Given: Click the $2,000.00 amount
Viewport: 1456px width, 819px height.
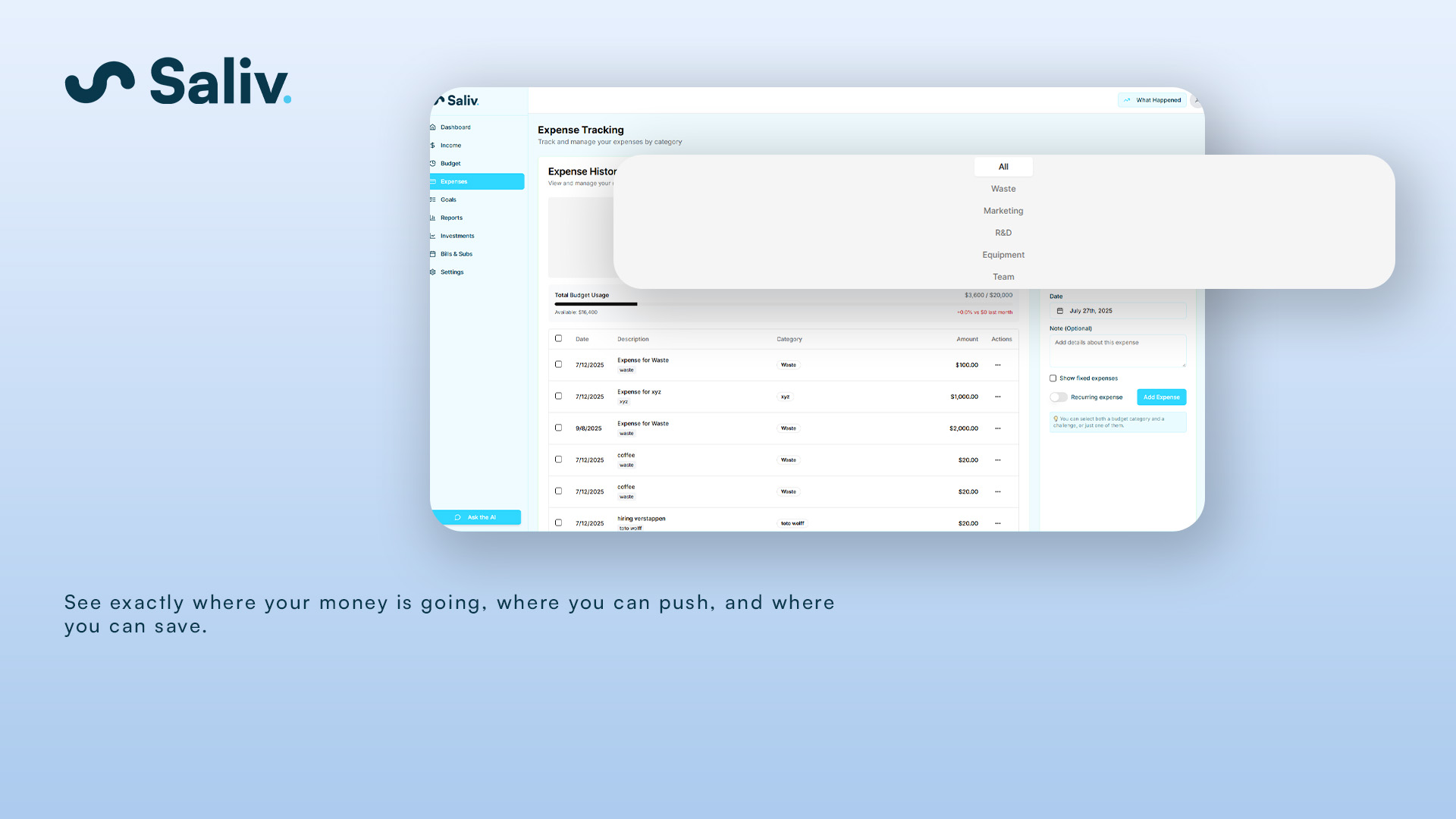Looking at the screenshot, I should pyautogui.click(x=964, y=429).
